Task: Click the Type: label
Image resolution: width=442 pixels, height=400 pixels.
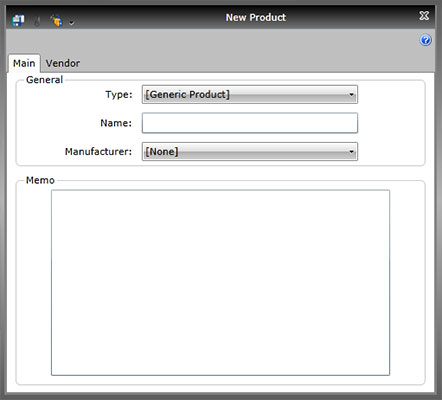Action: 119,95
